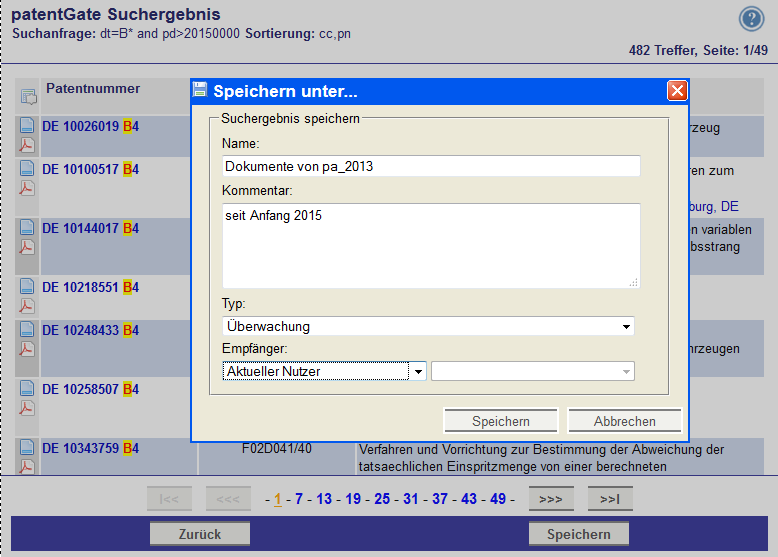Click the disabled <<< previous pages button
The image size is (778, 557).
228,499
